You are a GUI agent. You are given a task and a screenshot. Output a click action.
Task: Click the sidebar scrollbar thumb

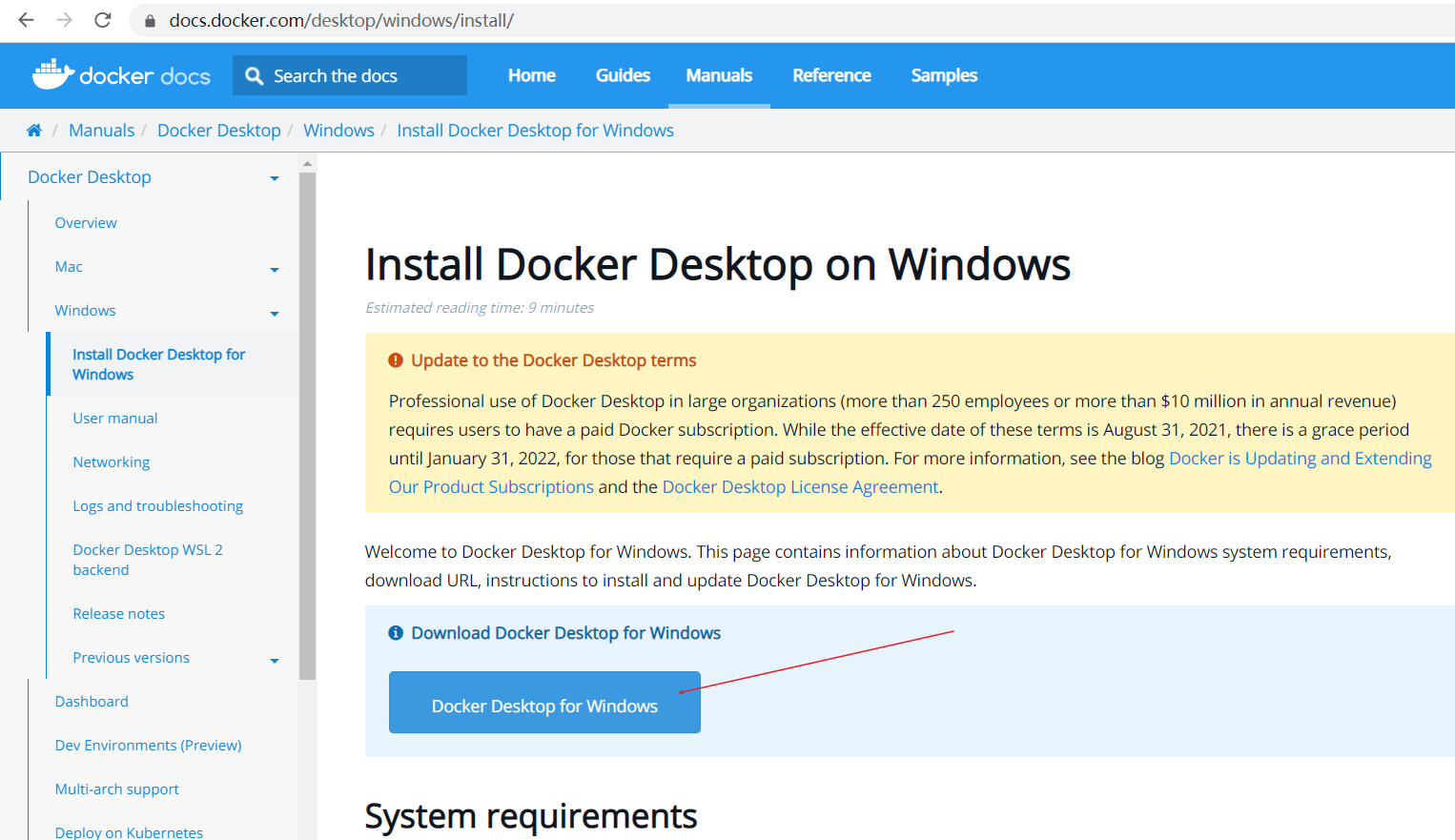307,425
